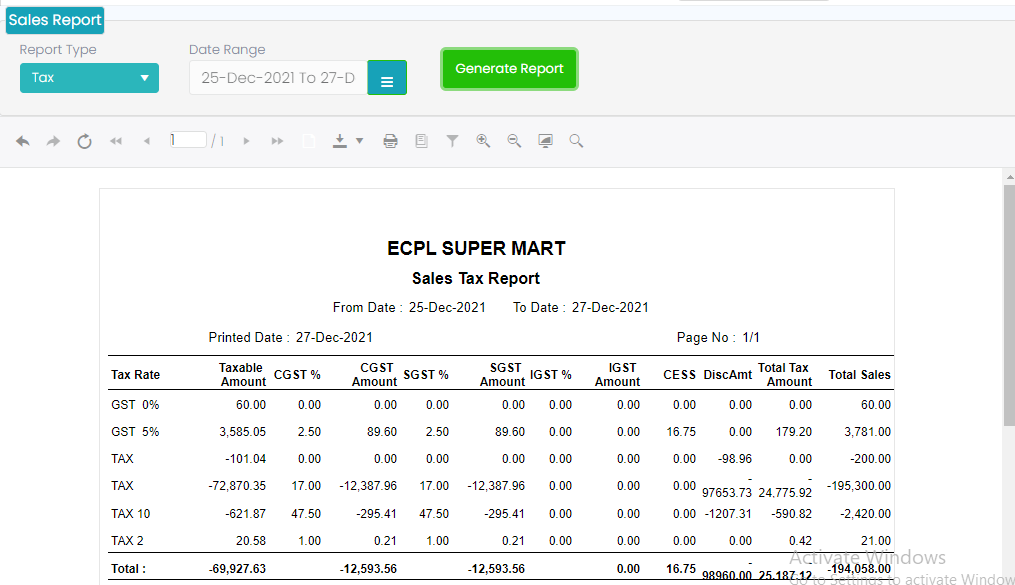Select the Sales Report tab

pyautogui.click(x=55, y=20)
